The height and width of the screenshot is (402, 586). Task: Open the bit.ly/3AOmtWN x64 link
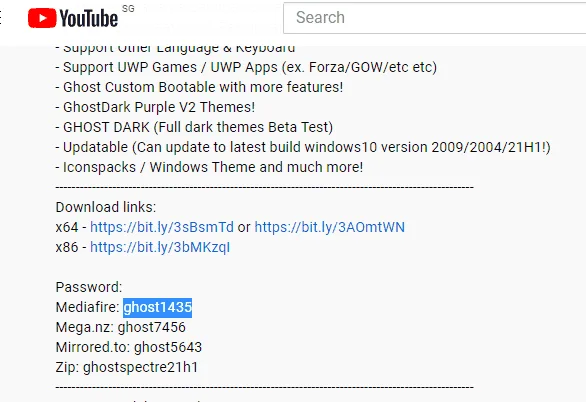330,227
